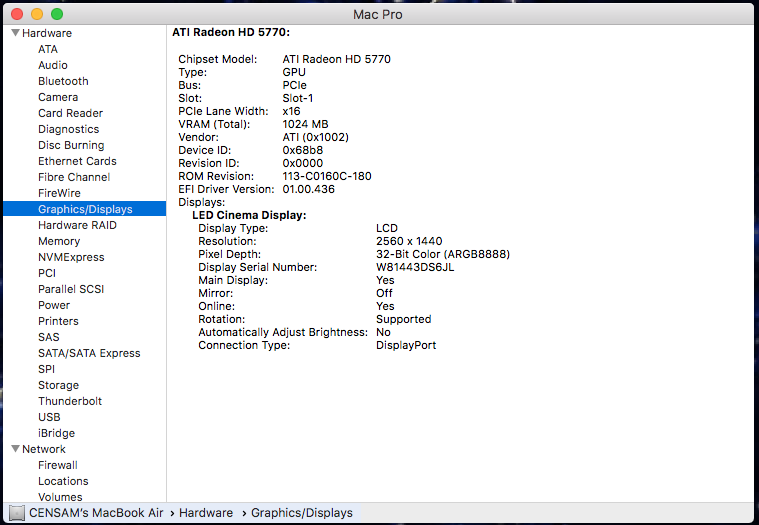Image resolution: width=759 pixels, height=525 pixels.
Task: Select Thunderbolt in the sidebar
Action: click(x=70, y=401)
